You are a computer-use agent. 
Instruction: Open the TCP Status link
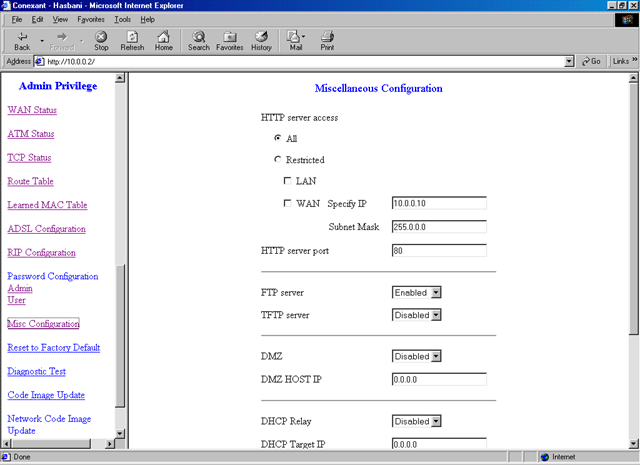point(29,157)
